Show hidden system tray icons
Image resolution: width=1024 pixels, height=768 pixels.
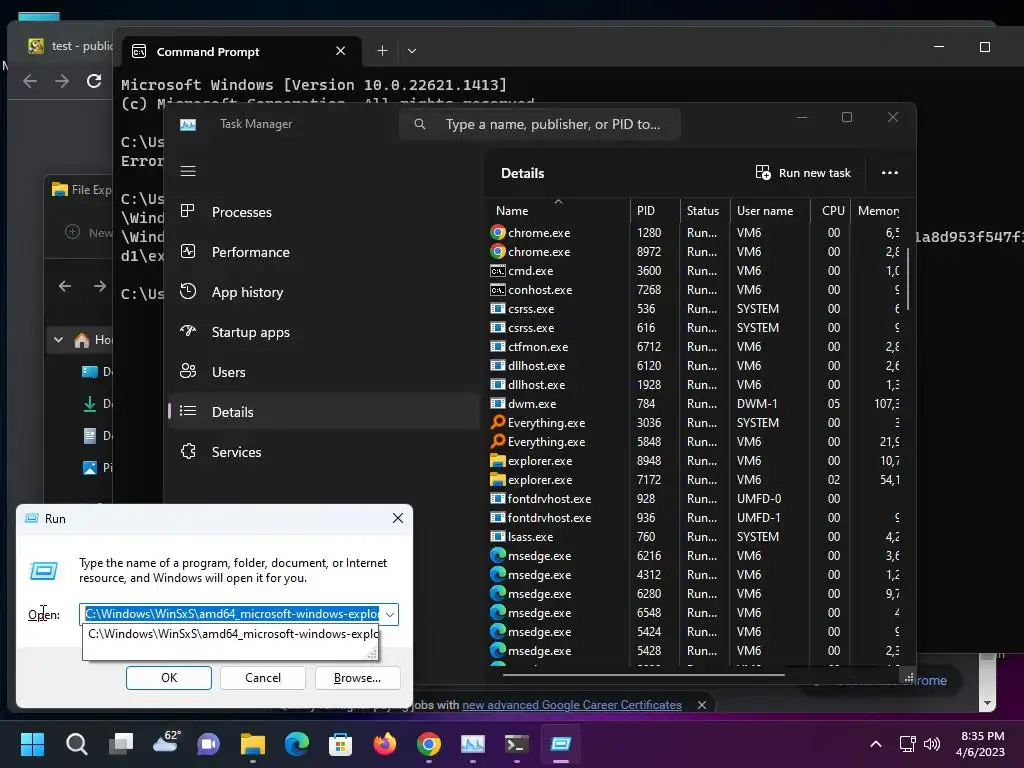tap(876, 744)
